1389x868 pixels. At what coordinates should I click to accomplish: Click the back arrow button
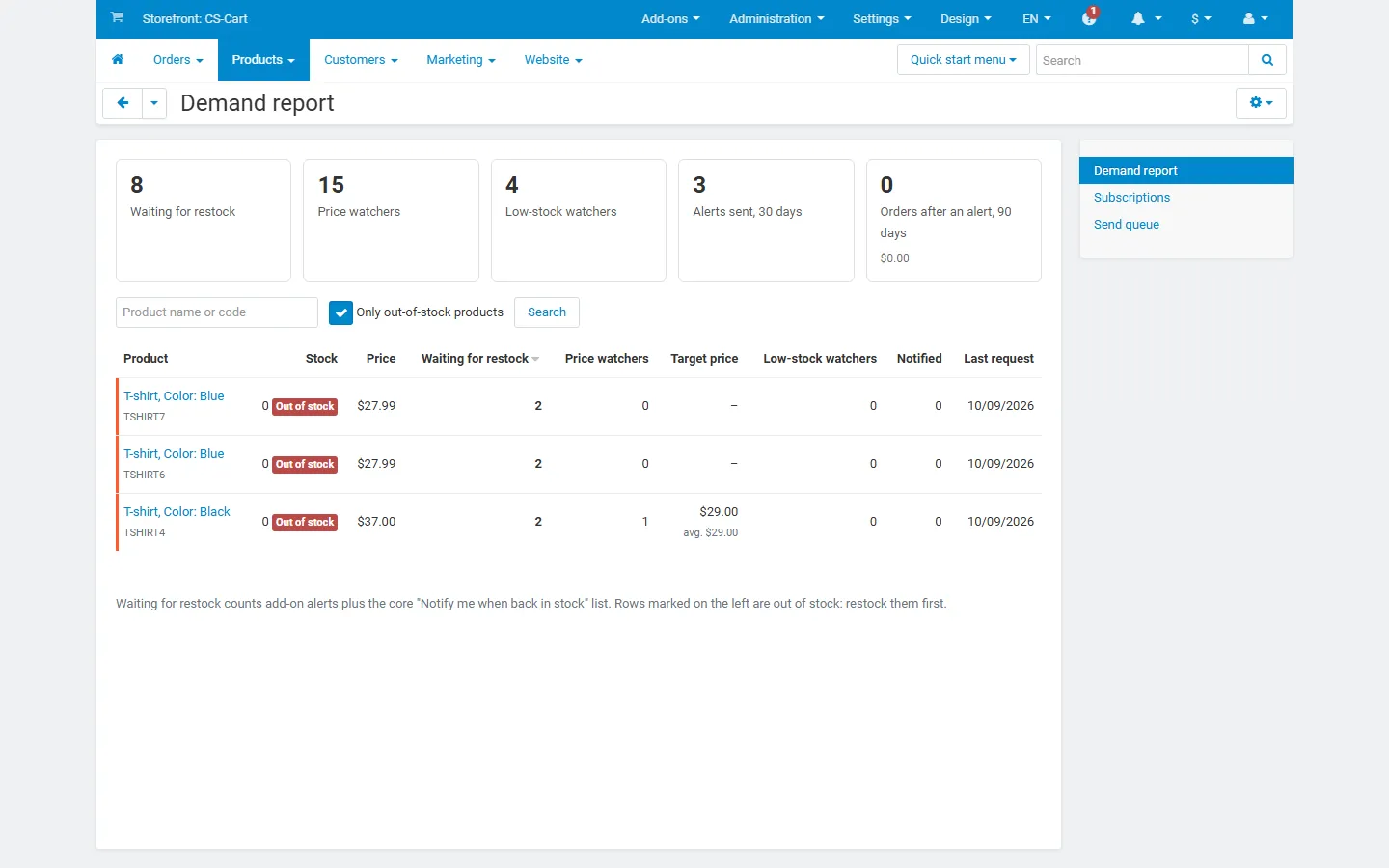click(123, 103)
